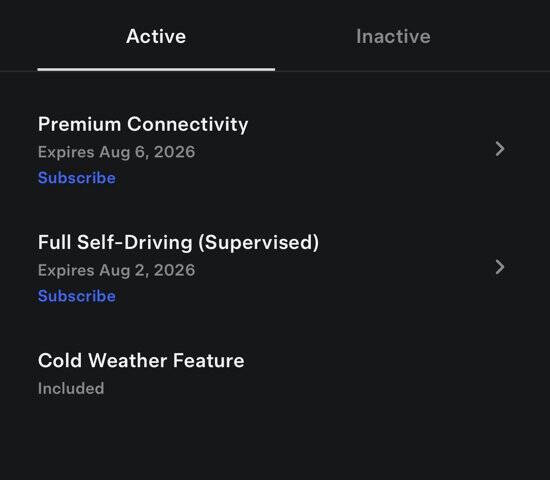Image resolution: width=550 pixels, height=480 pixels.
Task: Click the white underline beneath the Active tab
Action: pyautogui.click(x=156, y=69)
